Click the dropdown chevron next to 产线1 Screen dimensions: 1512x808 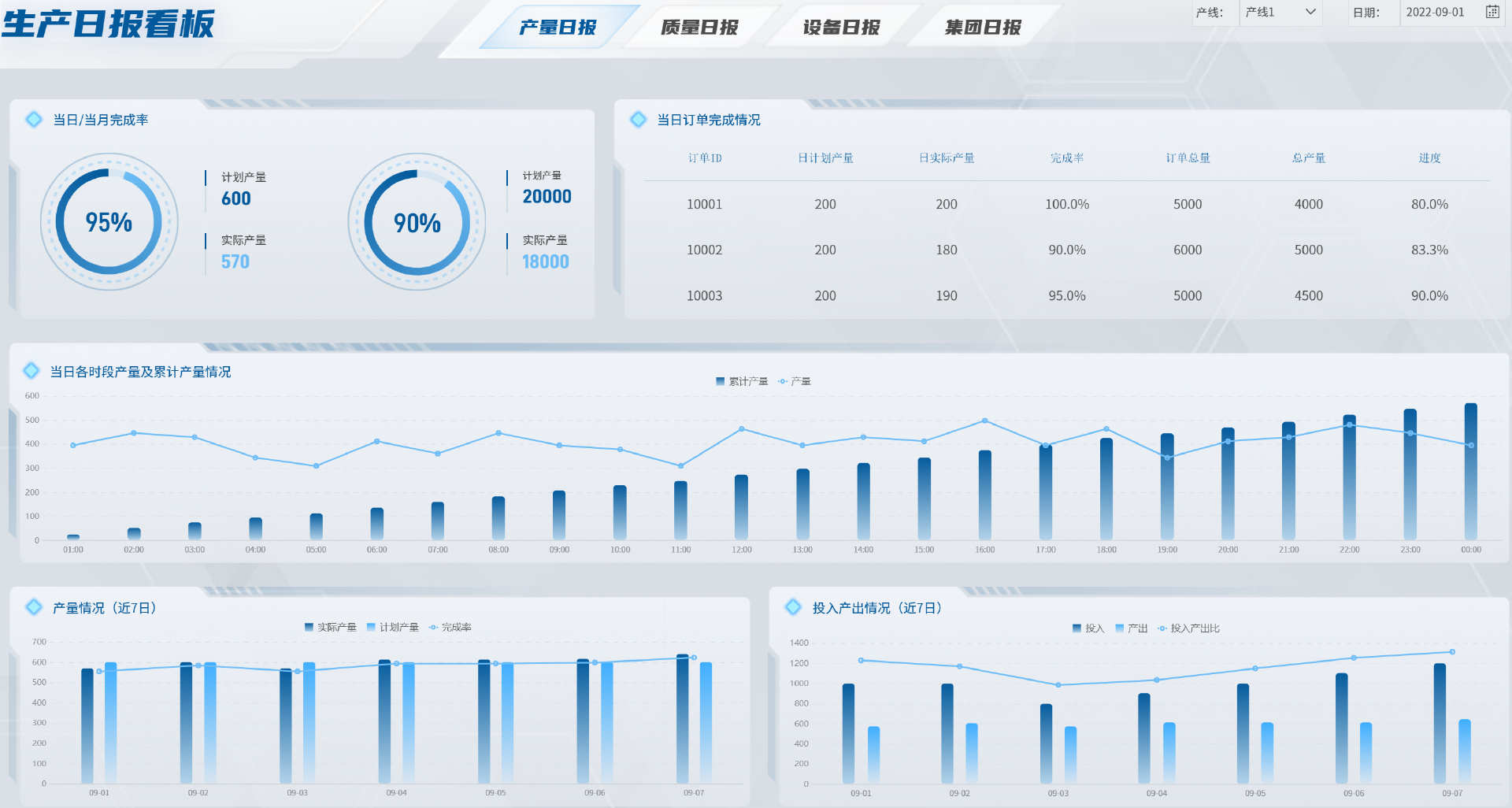pyautogui.click(x=1310, y=12)
